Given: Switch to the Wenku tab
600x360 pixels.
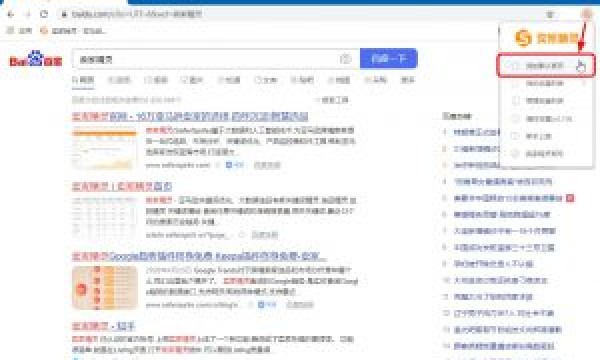Looking at the screenshot, I should [x=266, y=80].
